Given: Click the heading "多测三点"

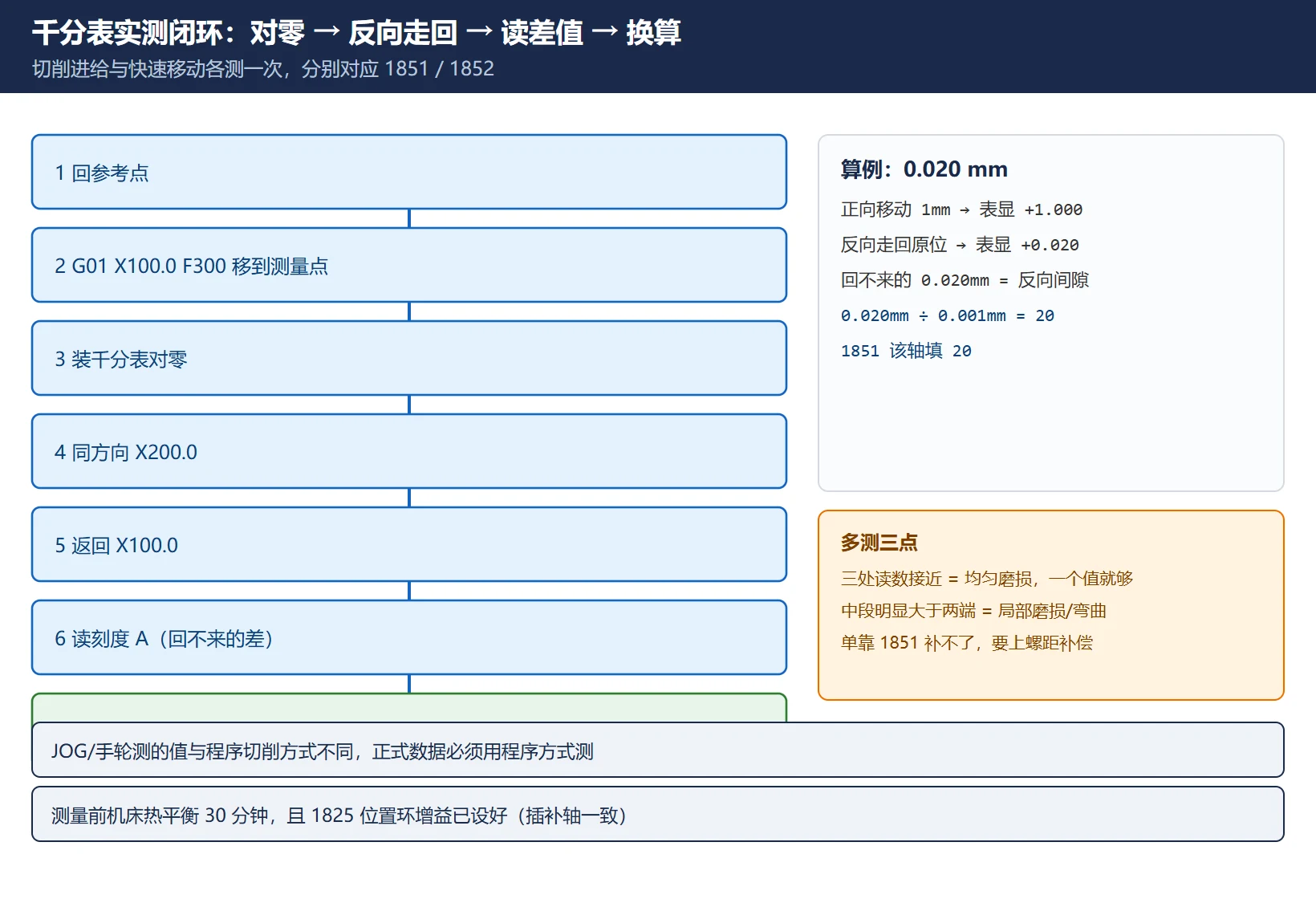Looking at the screenshot, I should coord(879,543).
